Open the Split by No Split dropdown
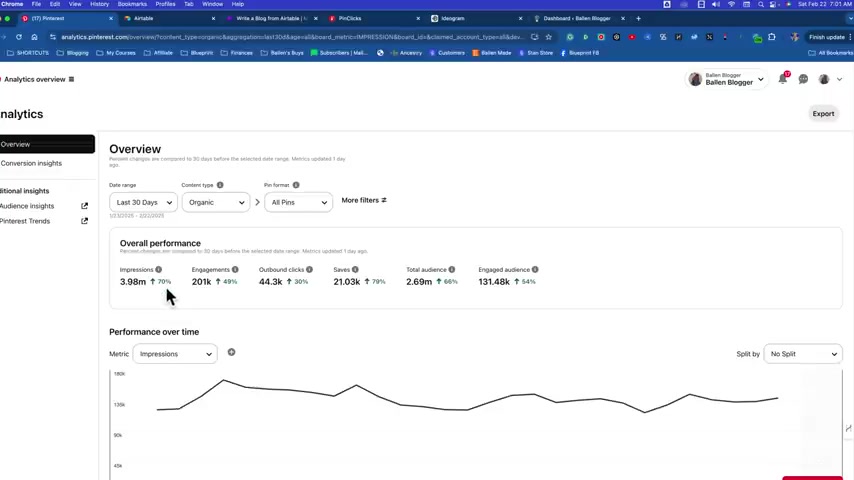The height and width of the screenshot is (480, 854). tap(803, 354)
